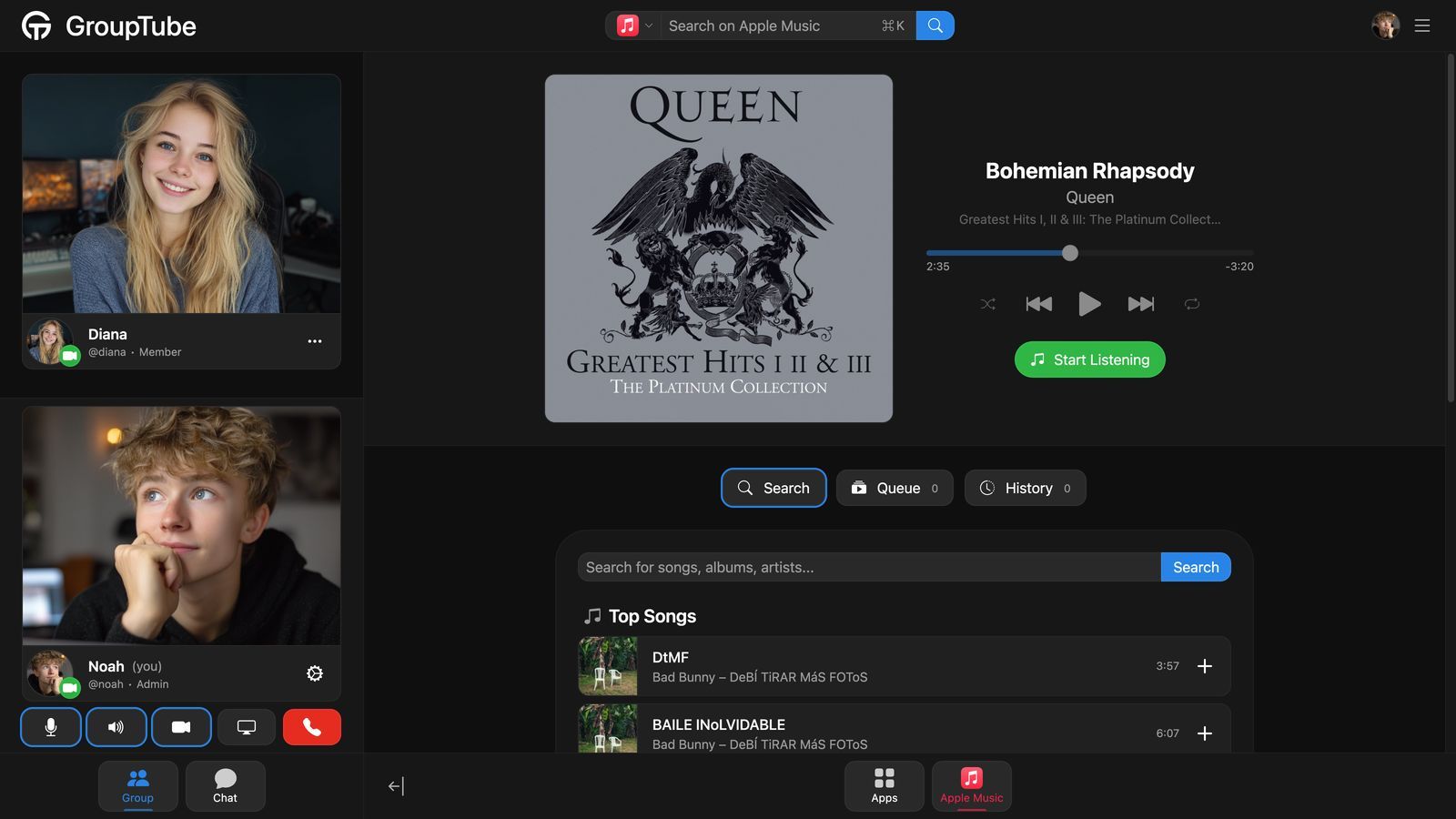Open Diana's three-dot options menu

click(315, 341)
